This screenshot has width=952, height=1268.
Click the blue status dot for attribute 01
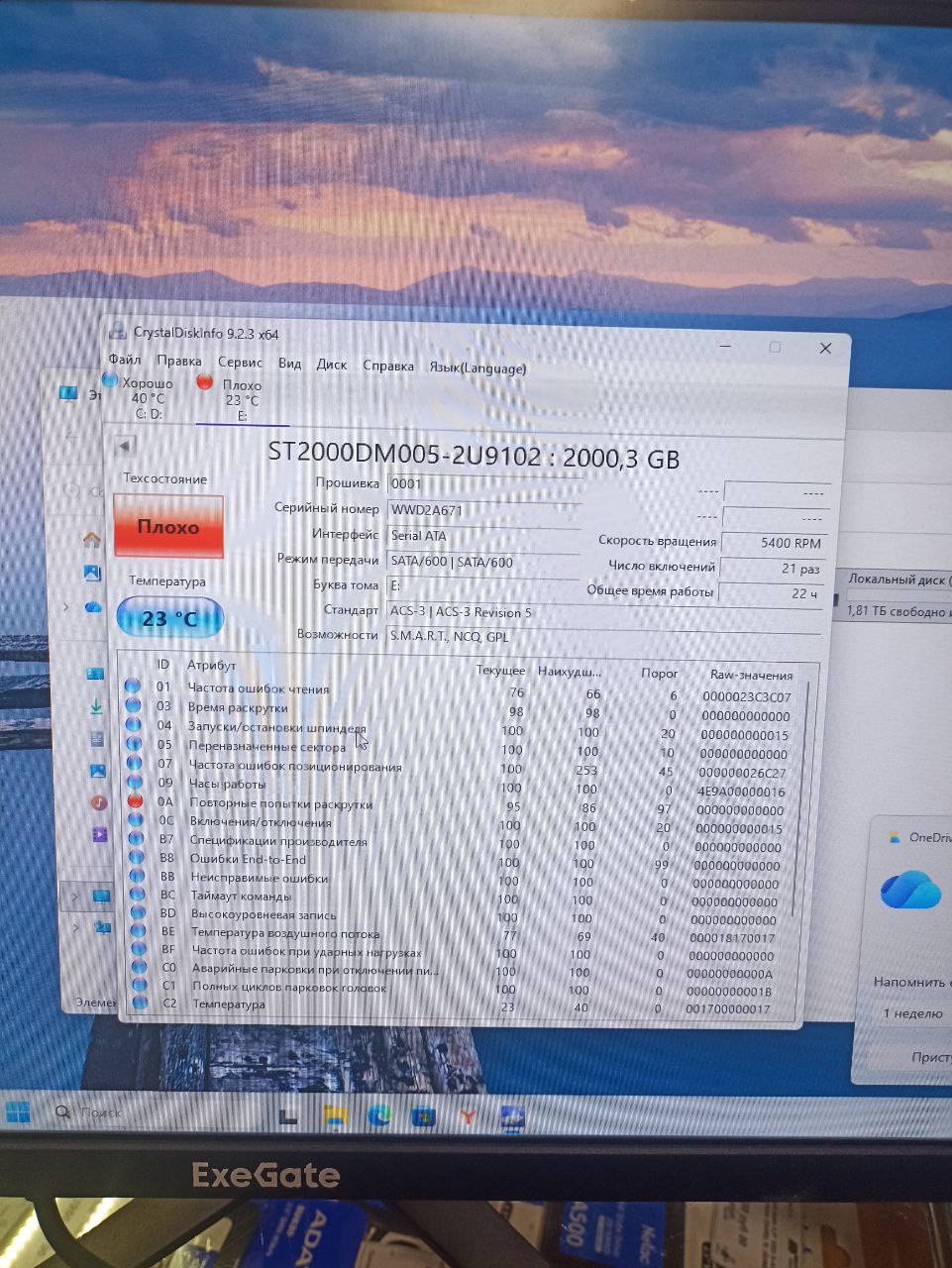133,686
